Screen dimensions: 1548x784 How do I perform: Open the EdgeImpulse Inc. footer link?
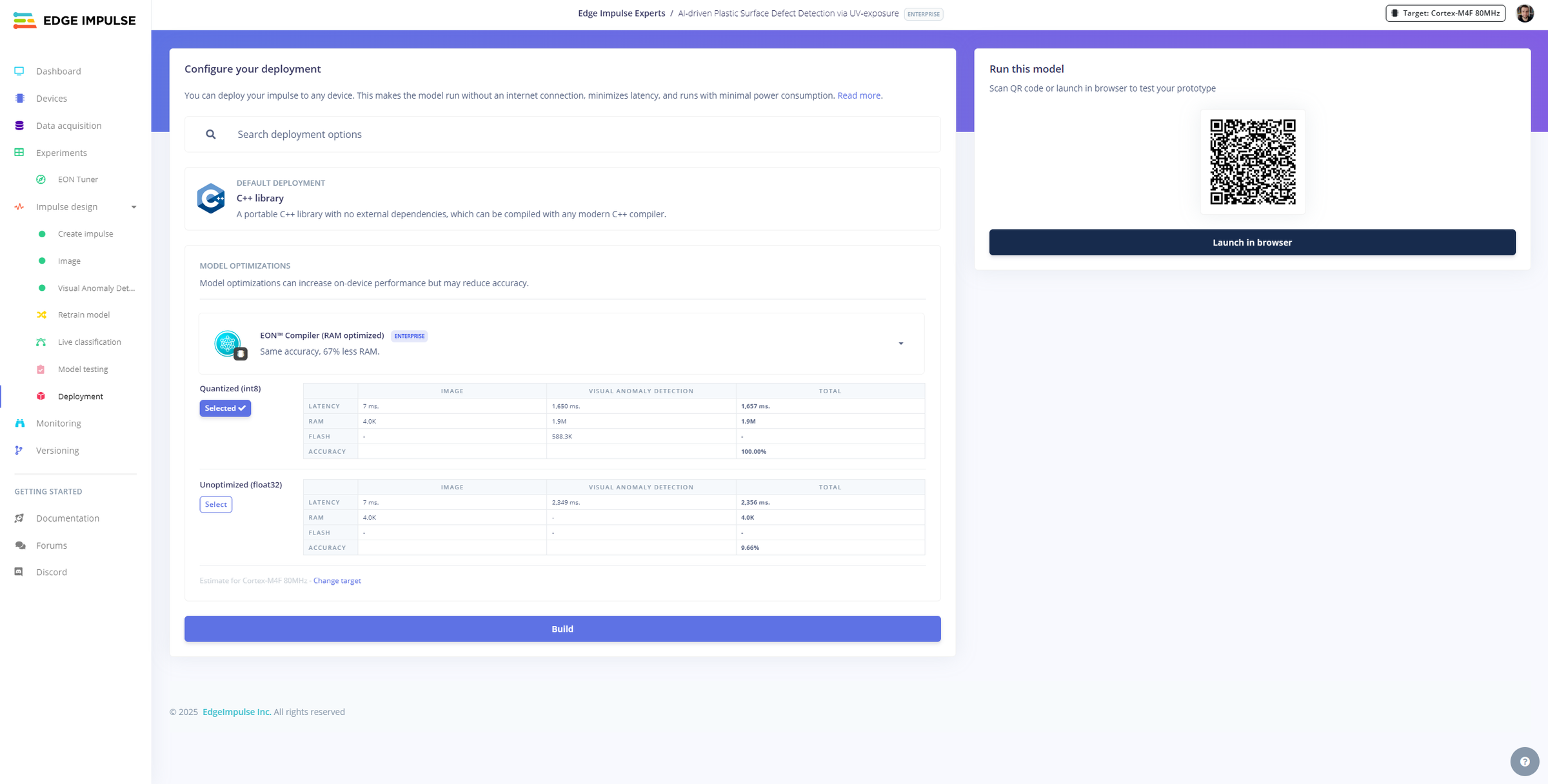[237, 712]
